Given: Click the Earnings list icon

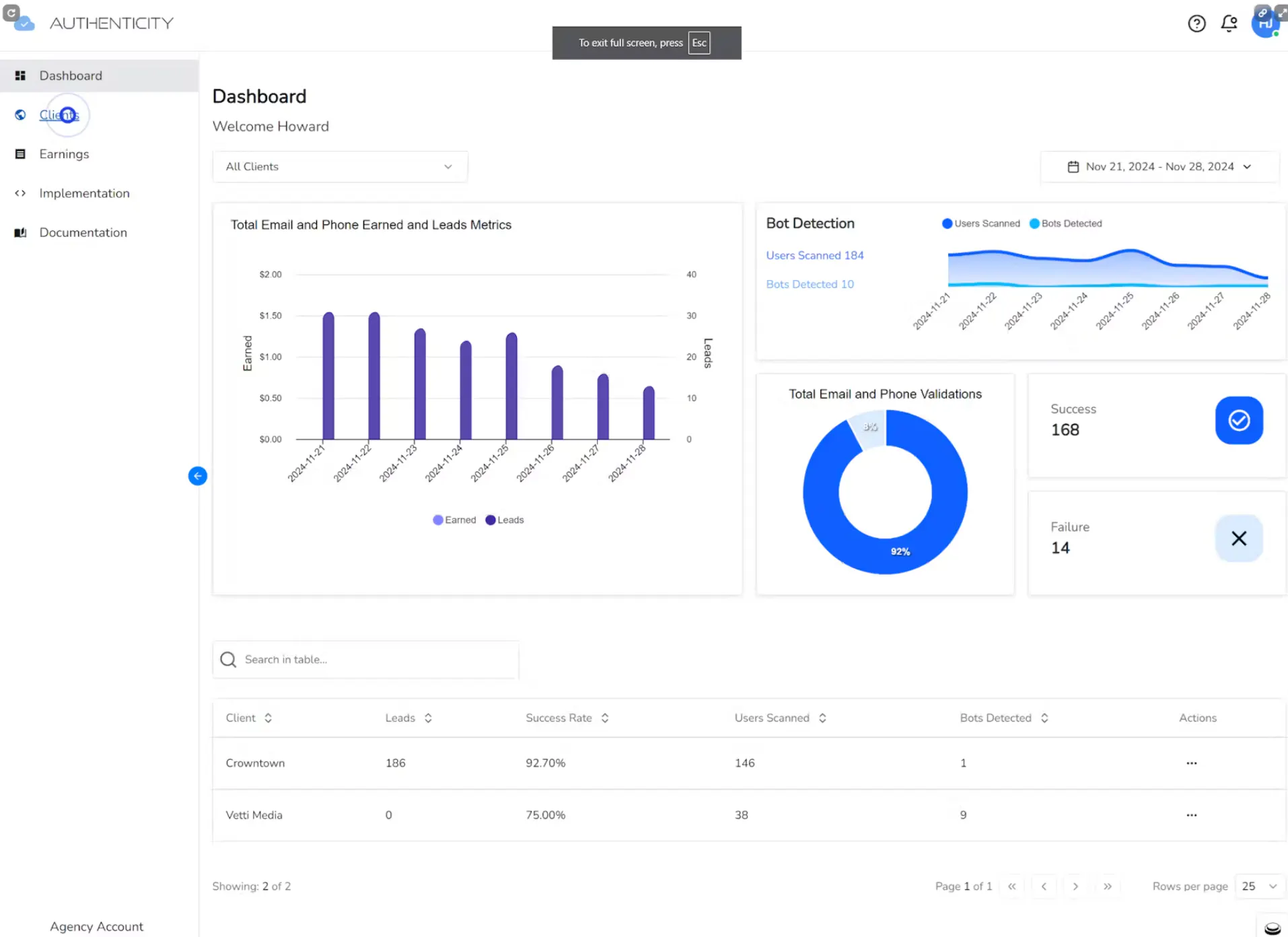Looking at the screenshot, I should tap(20, 154).
